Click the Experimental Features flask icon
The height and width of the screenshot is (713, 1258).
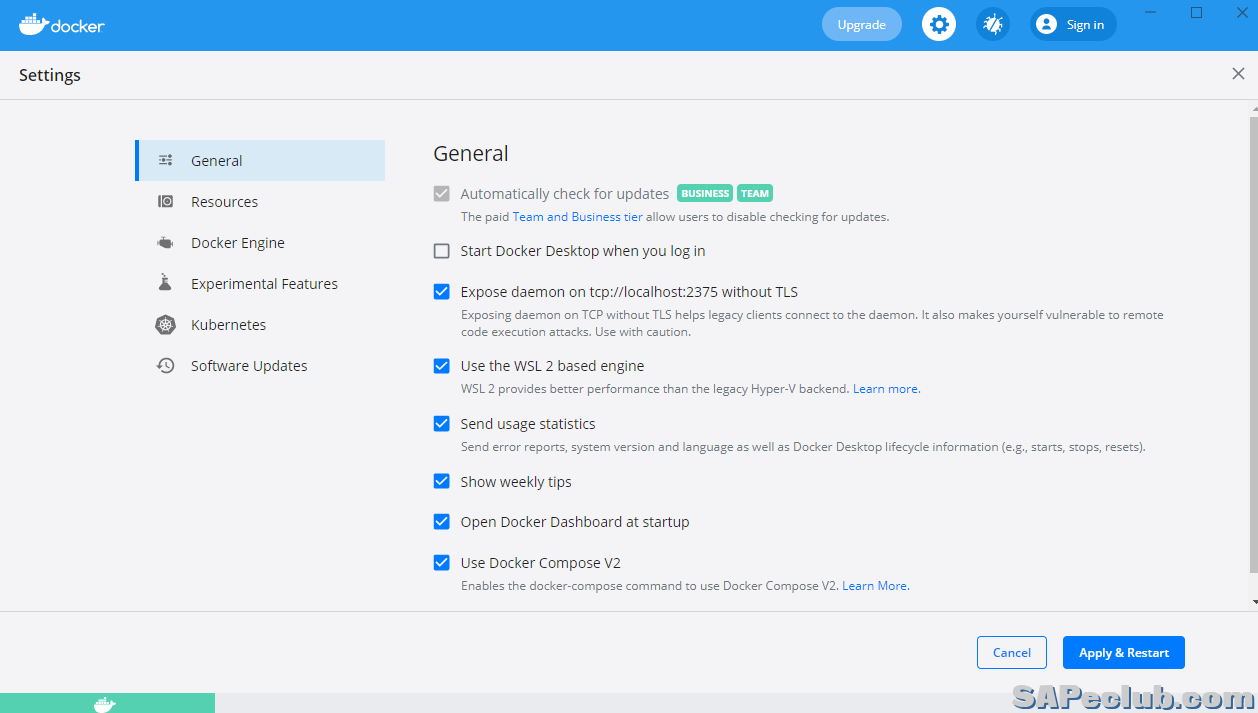click(166, 284)
